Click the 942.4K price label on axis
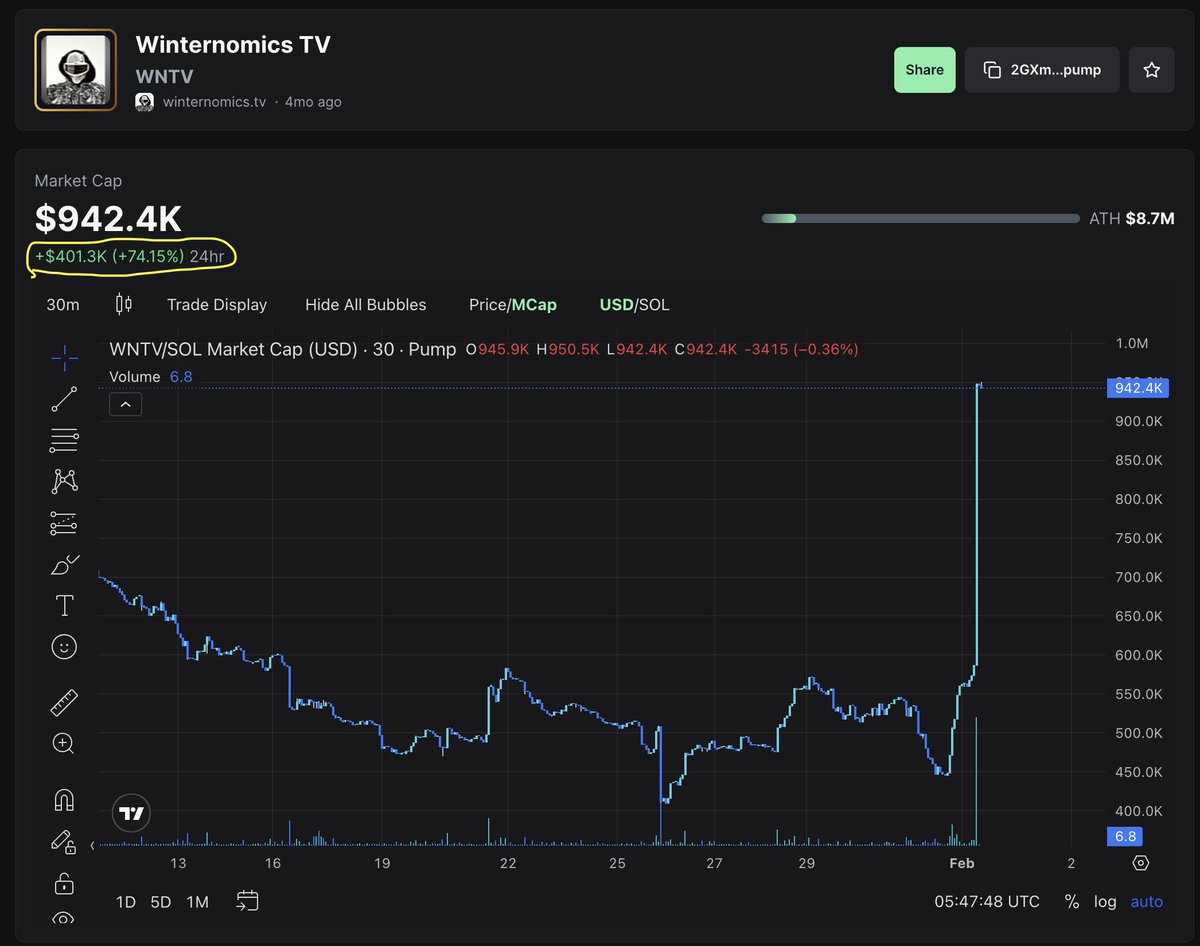1200x946 pixels. pos(1139,388)
